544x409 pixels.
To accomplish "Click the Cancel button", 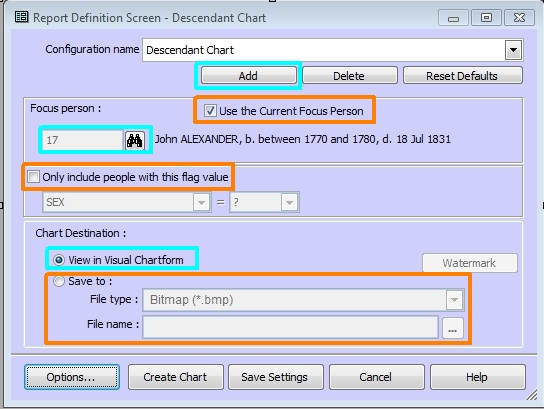I will pos(376,377).
